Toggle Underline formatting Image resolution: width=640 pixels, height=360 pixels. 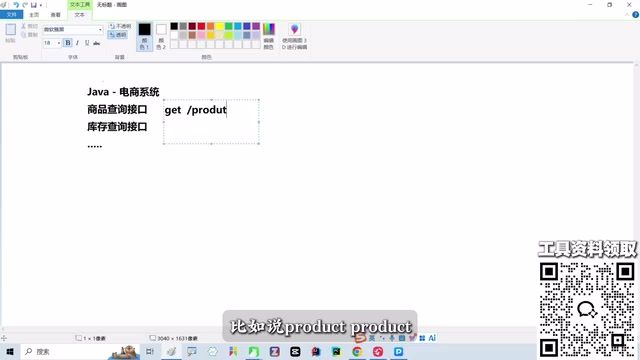pyautogui.click(x=87, y=43)
